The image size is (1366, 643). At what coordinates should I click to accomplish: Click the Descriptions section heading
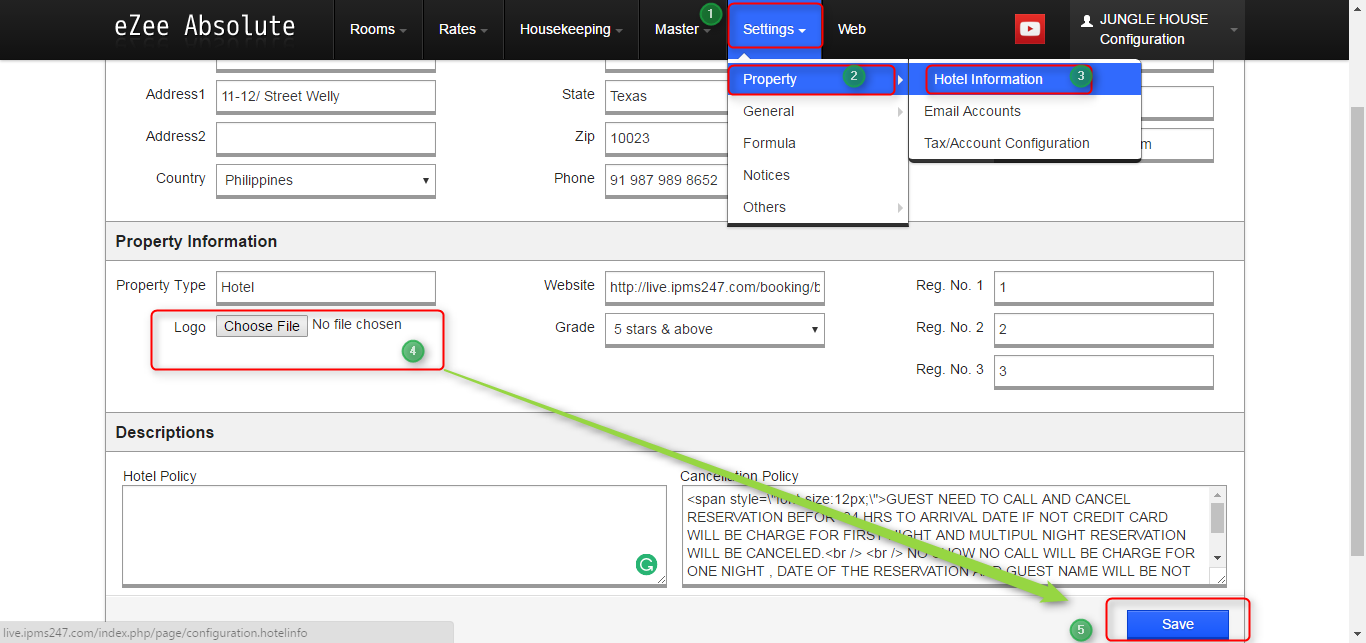tap(165, 432)
